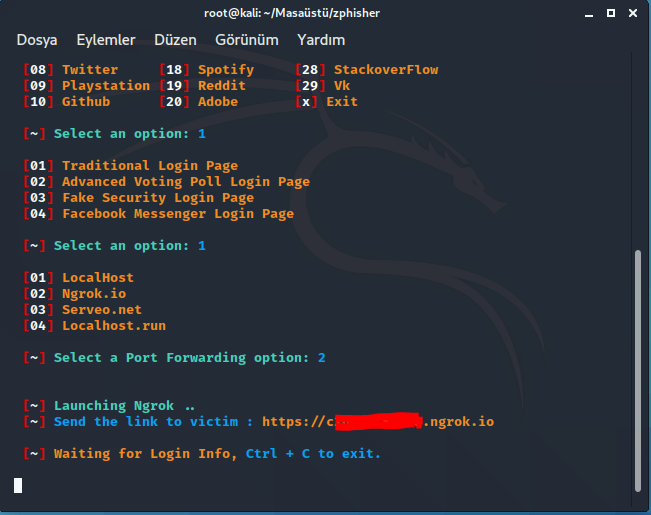The image size is (651, 515).
Task: Click the 'Spotify' option text
Action: (226, 70)
